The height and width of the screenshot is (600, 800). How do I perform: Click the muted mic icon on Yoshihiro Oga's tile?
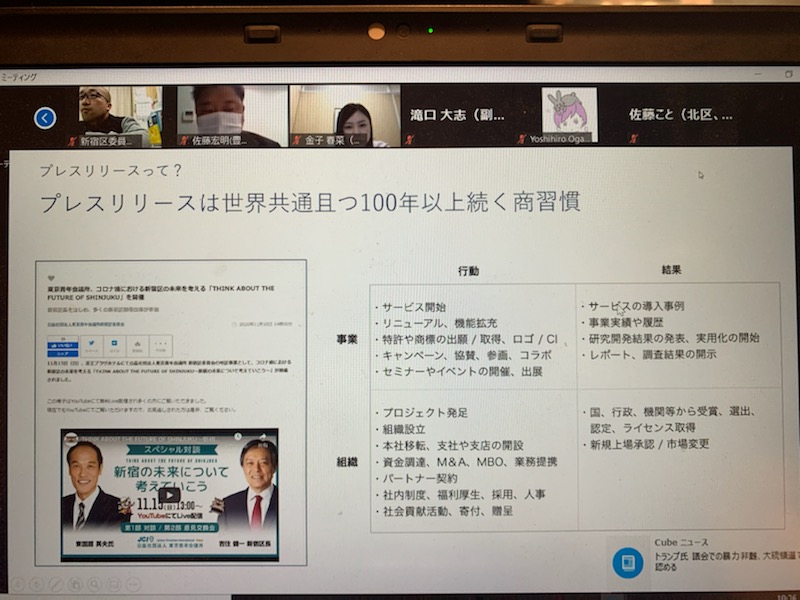522,141
